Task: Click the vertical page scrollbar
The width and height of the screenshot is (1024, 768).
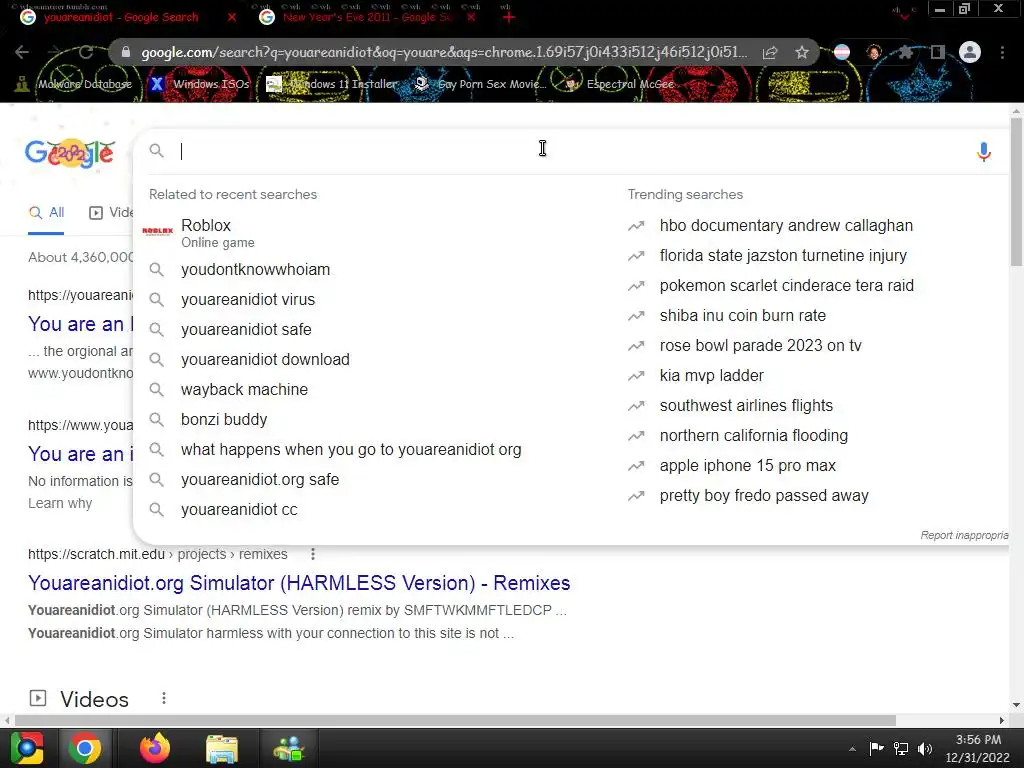Action: pyautogui.click(x=1016, y=191)
